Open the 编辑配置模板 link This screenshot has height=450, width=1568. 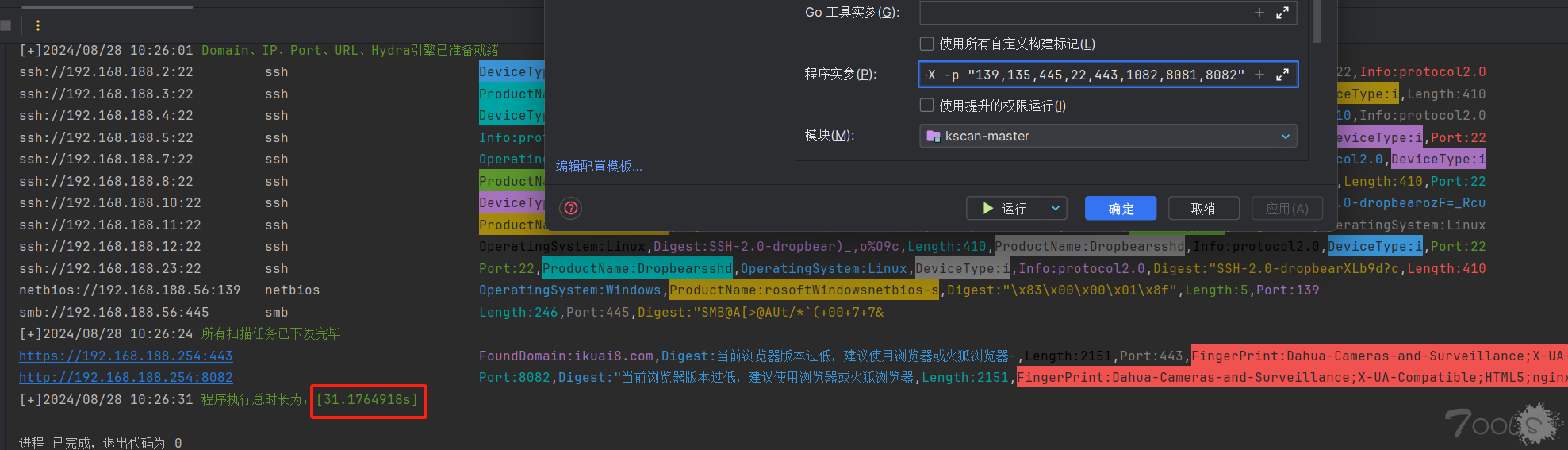click(599, 166)
